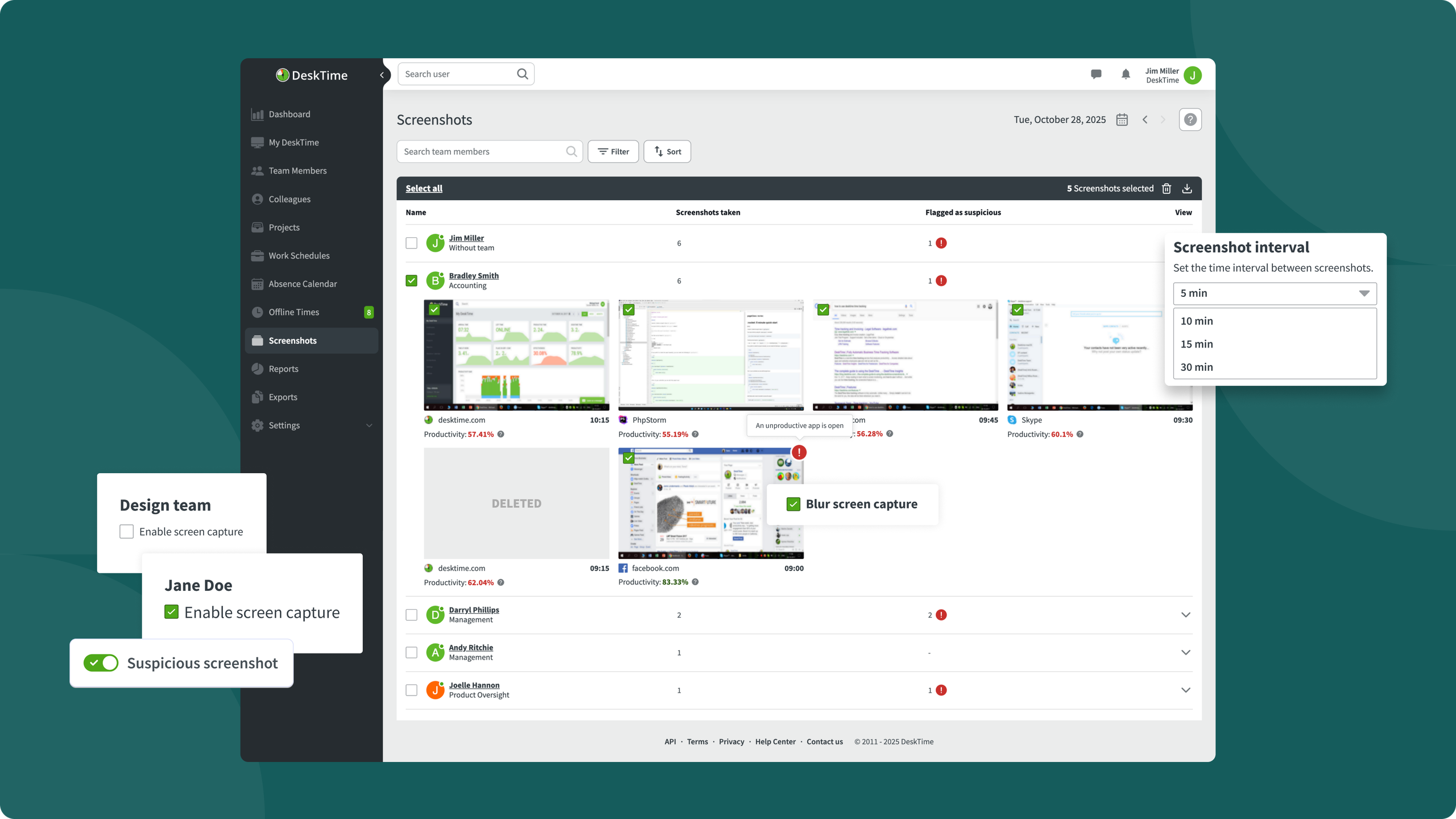Click the suspicious alert icon on the Facebook screenshot
The width and height of the screenshot is (1456, 819).
(x=799, y=452)
